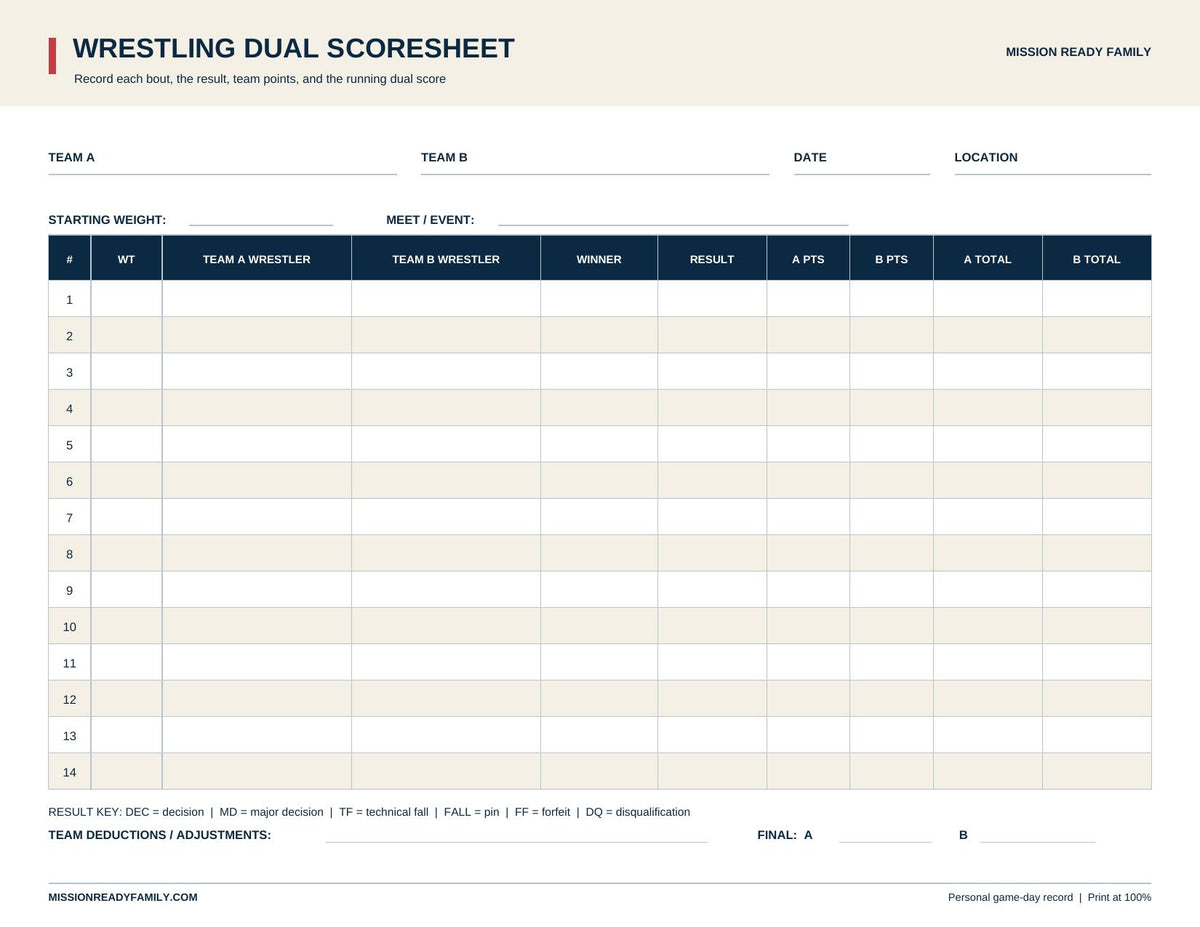Click the Location entry line
This screenshot has width=1200, height=927.
pos(1052,174)
